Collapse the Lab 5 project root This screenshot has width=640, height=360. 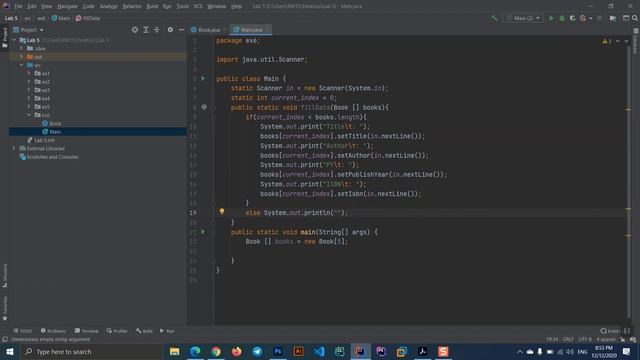click(x=15, y=40)
